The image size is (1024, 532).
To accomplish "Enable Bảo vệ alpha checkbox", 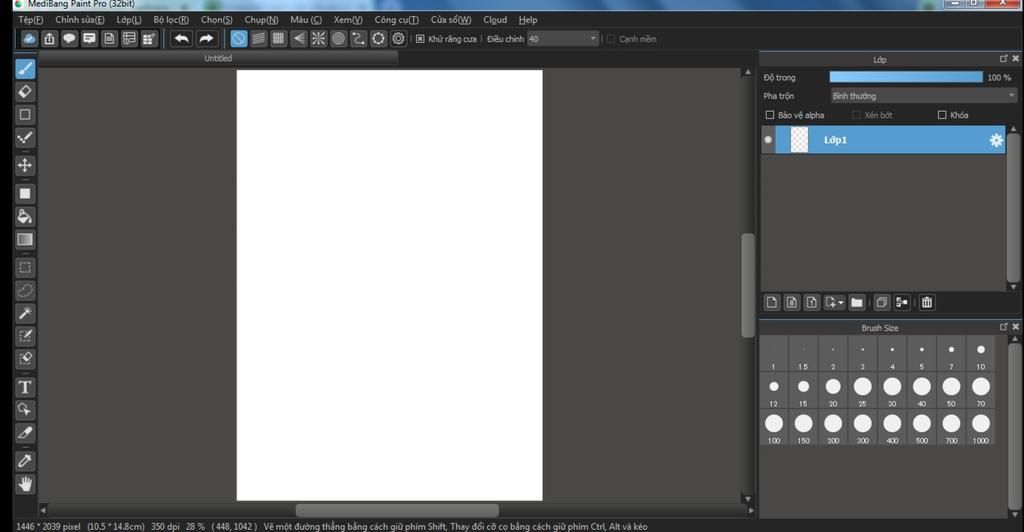I will pos(770,115).
